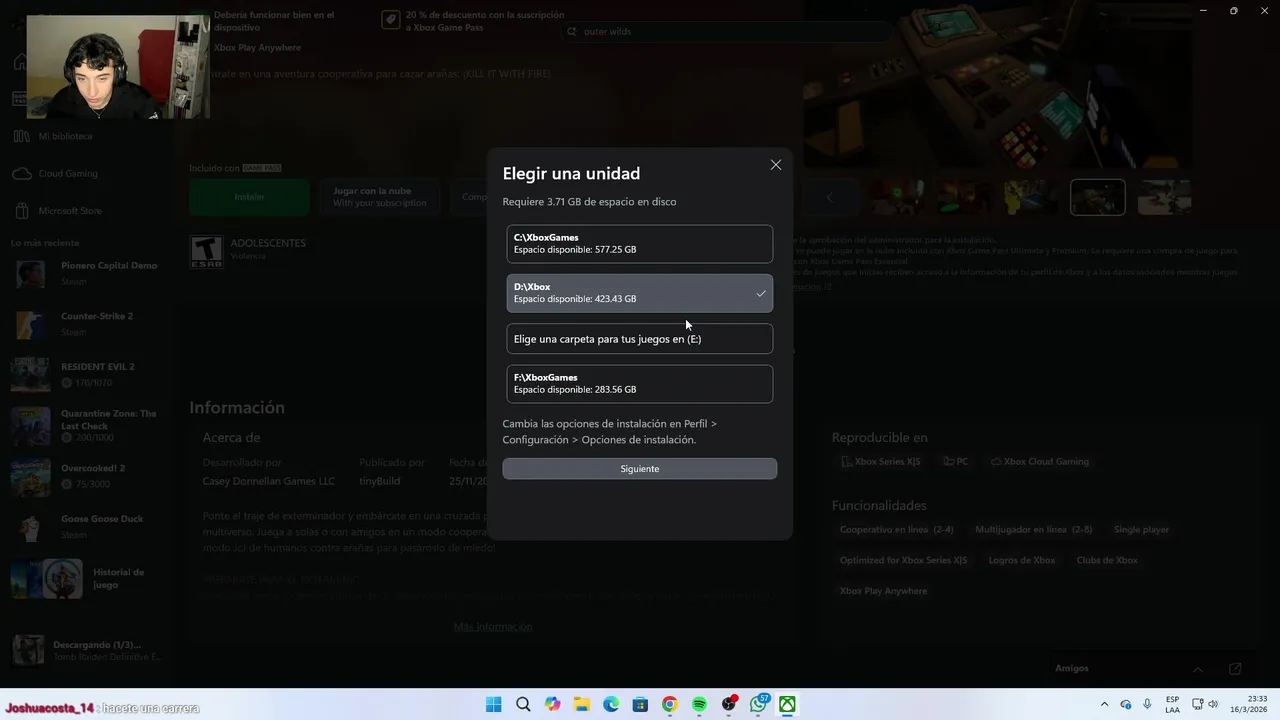1280x720 pixels.
Task: Click Multijugador en línea (2-8) tag
Action: 1033,529
